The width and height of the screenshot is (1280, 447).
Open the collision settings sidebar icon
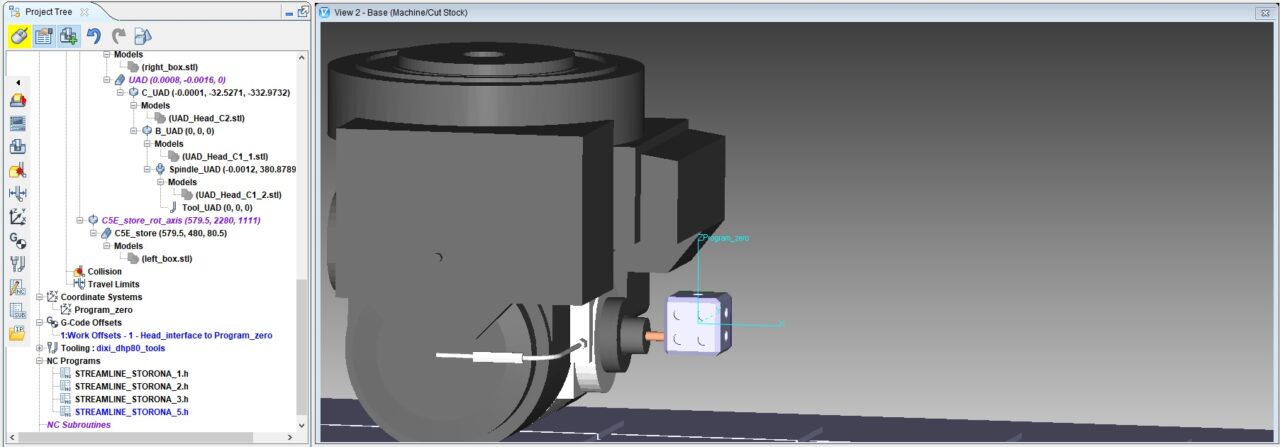pos(17,170)
